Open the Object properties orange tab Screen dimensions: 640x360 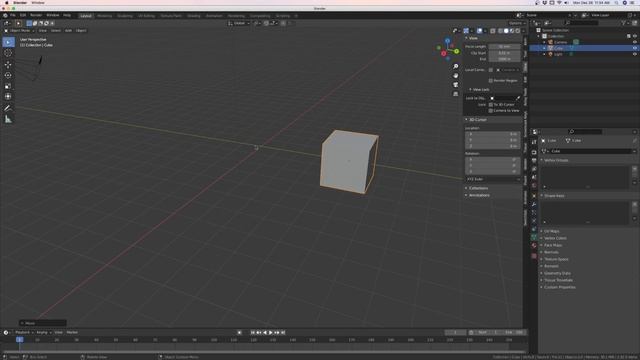(x=534, y=196)
